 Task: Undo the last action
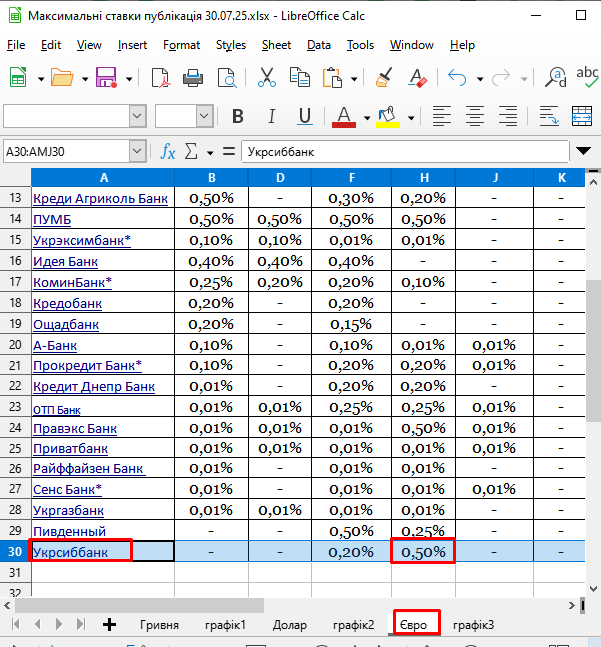(457, 78)
